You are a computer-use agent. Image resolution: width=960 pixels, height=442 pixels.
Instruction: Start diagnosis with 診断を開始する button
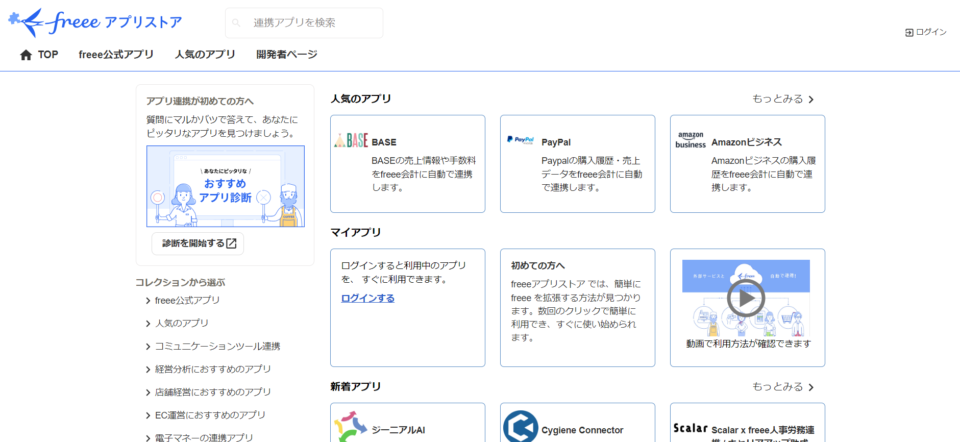click(198, 244)
